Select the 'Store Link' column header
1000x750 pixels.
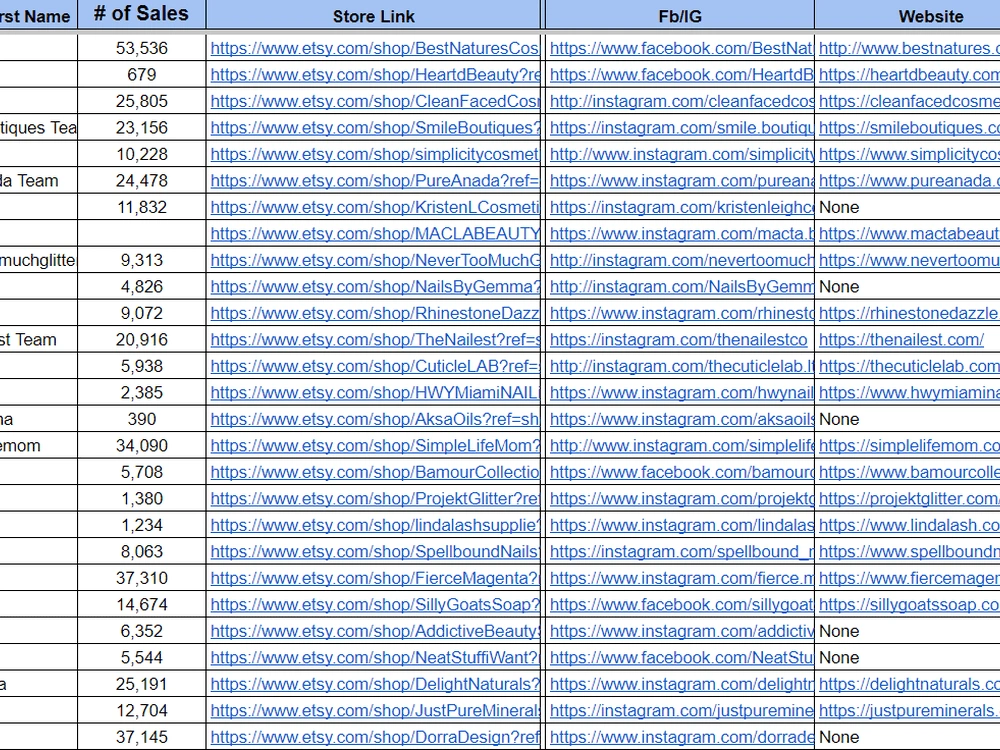click(374, 16)
